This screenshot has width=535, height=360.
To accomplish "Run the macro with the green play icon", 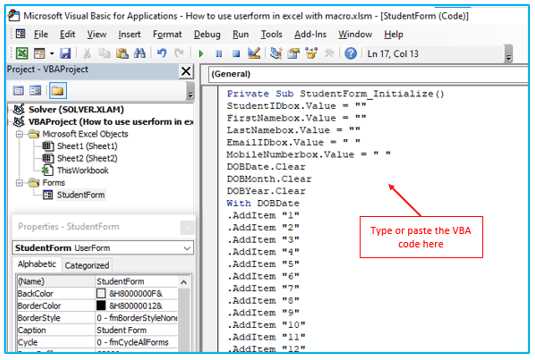I will tap(201, 54).
